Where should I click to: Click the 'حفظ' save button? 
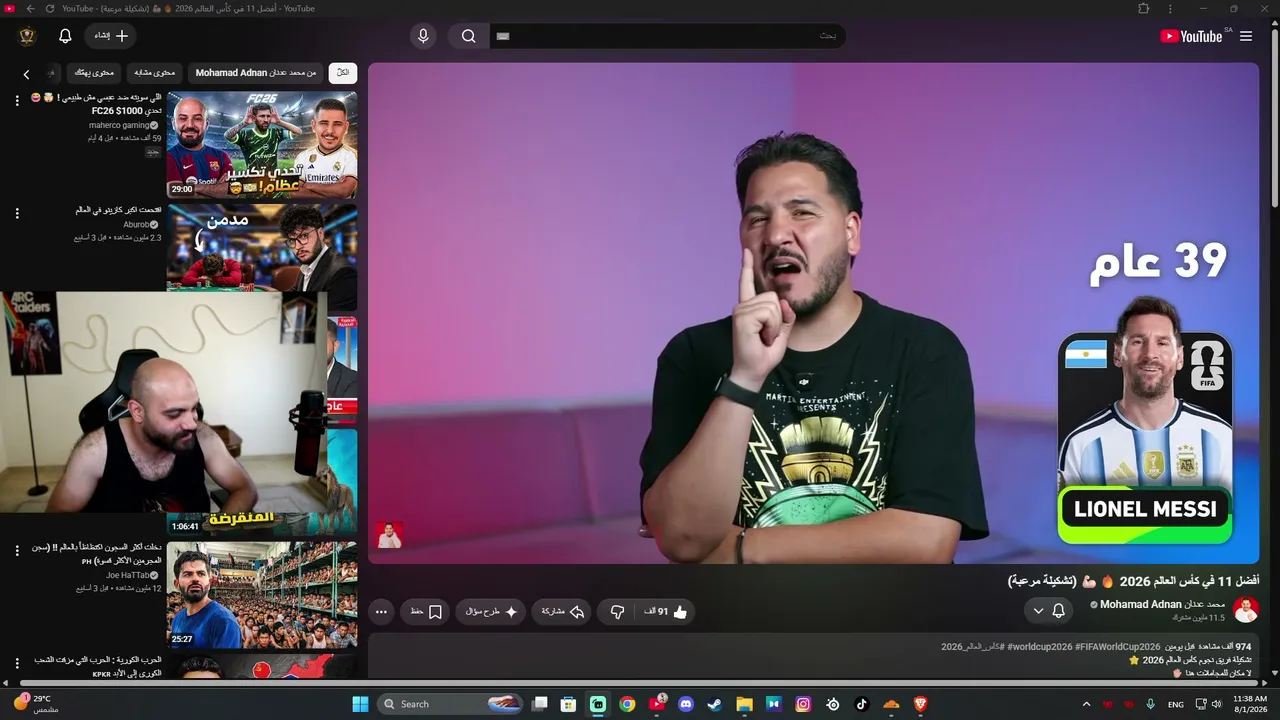click(x=426, y=612)
